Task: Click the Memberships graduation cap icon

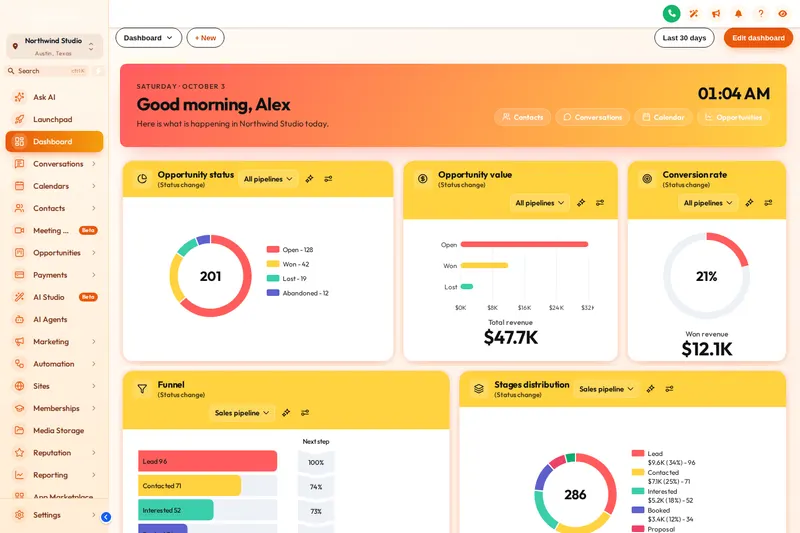Action: [x=19, y=408]
